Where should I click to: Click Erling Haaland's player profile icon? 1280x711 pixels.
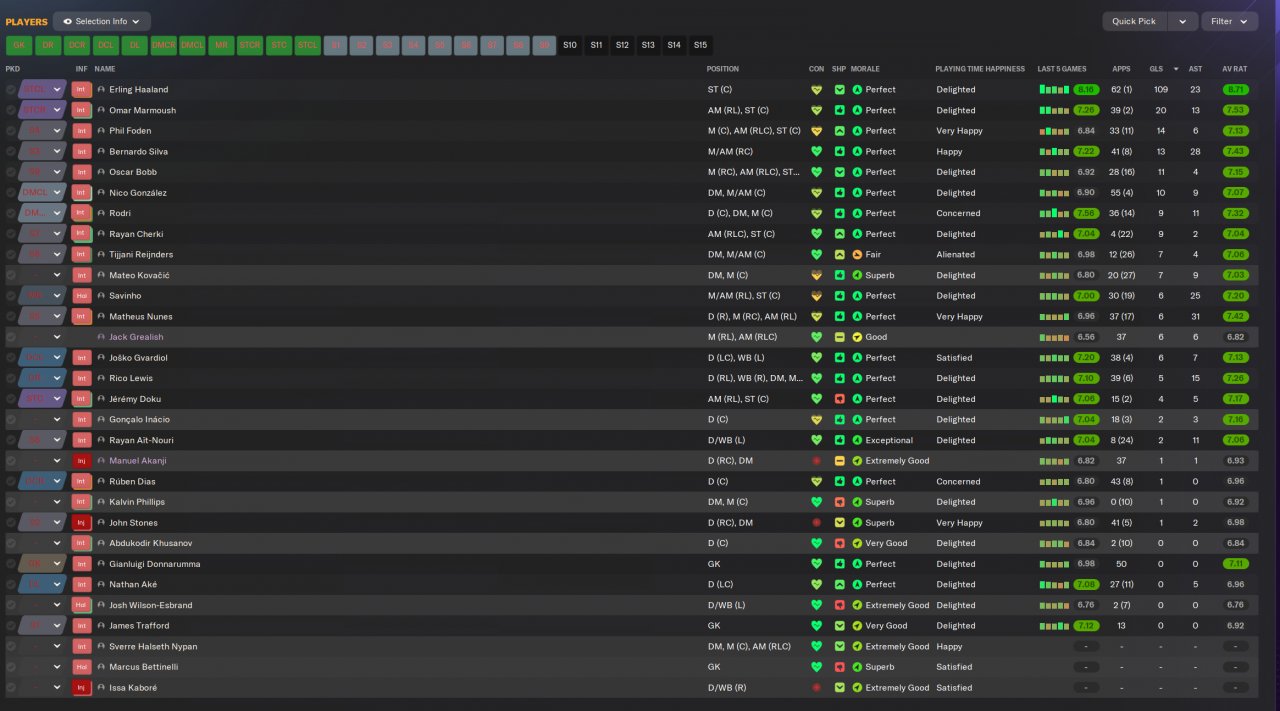click(x=101, y=90)
